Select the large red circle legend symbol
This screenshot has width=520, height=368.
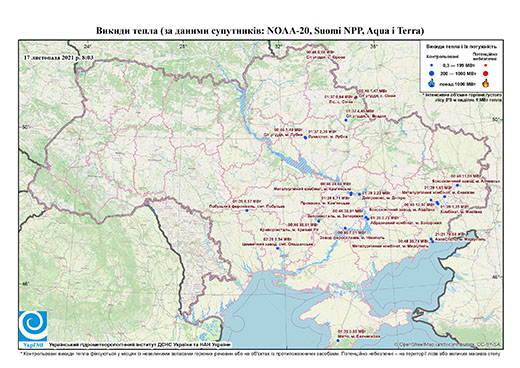tap(485, 73)
